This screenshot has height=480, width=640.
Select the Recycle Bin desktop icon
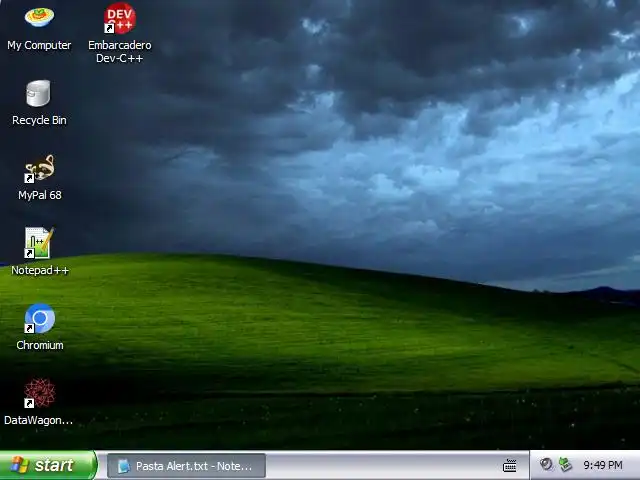click(38, 93)
